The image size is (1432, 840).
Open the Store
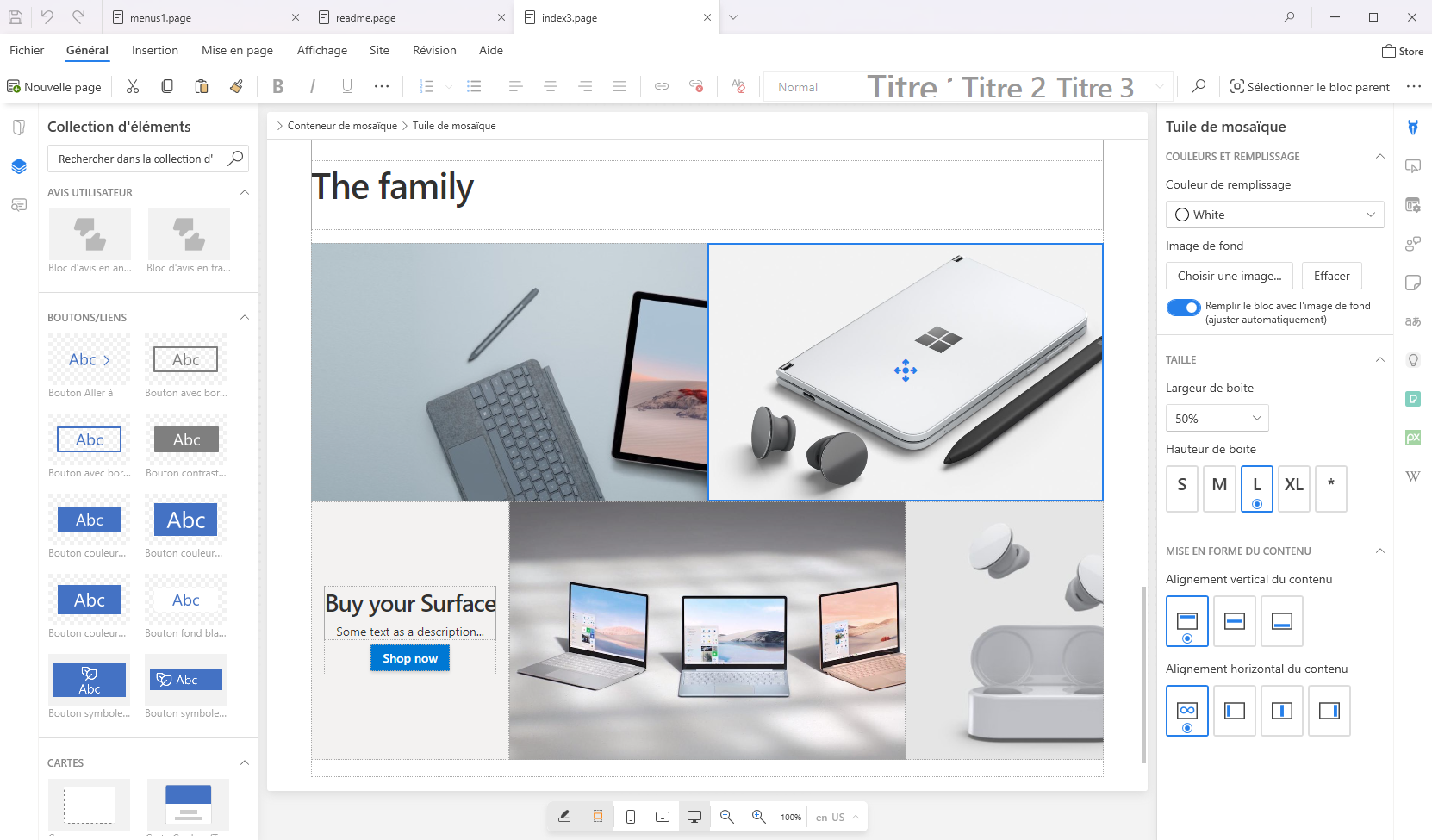point(1403,51)
